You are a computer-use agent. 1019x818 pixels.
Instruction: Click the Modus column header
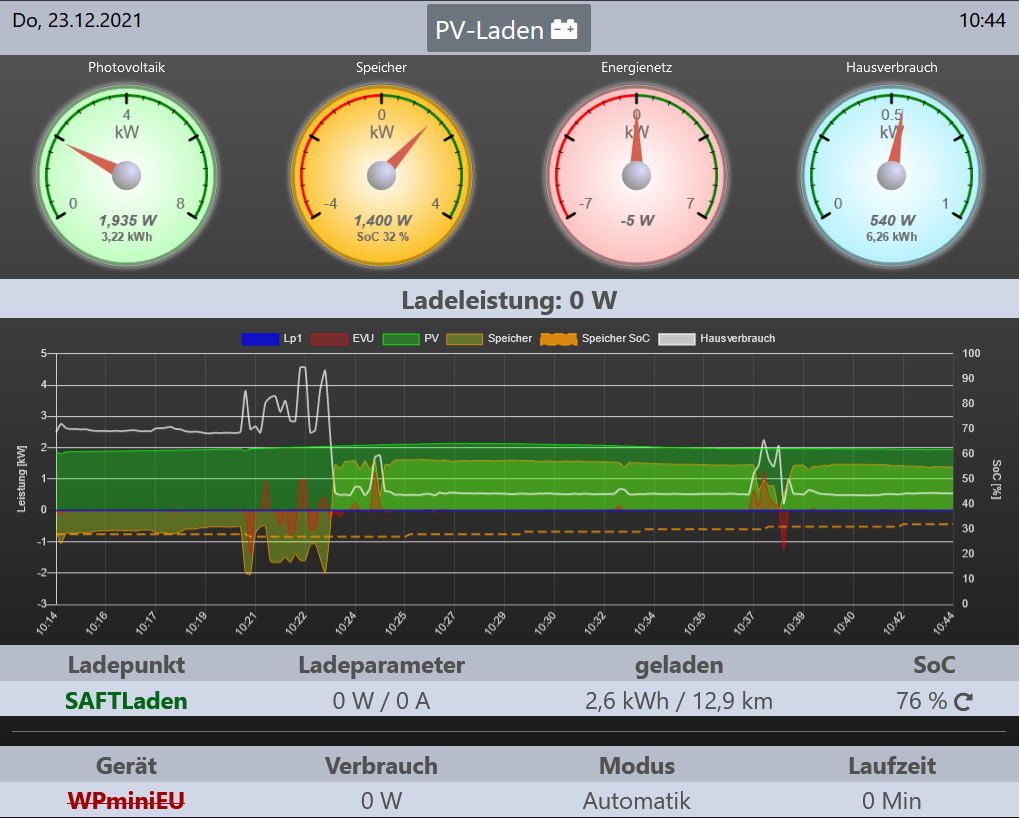636,765
